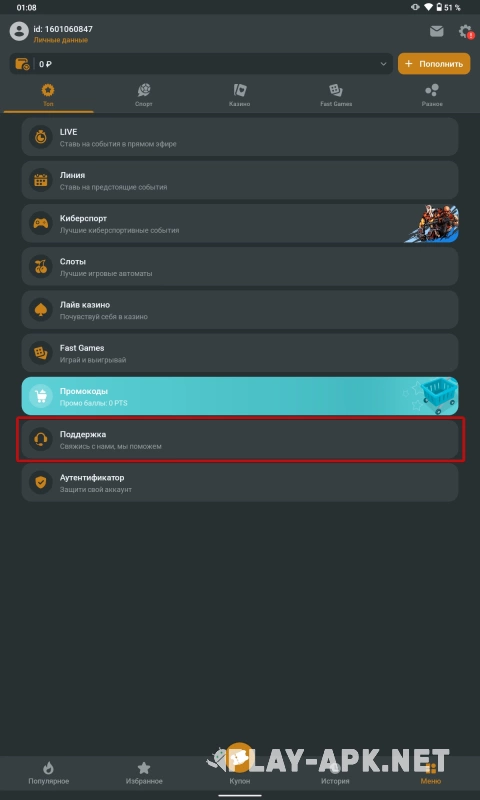The height and width of the screenshot is (800, 480).
Task: Switch to the Спорт tab
Action: click(x=144, y=95)
